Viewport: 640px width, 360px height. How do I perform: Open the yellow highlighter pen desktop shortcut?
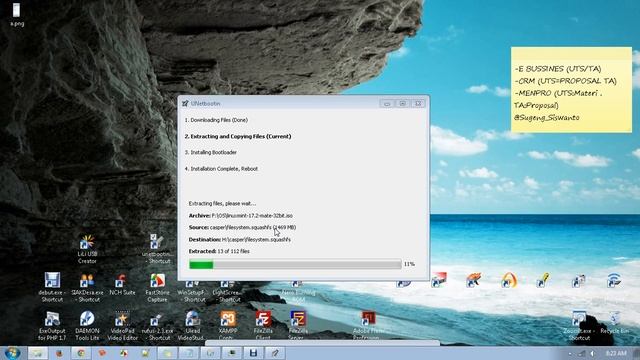(x=544, y=280)
